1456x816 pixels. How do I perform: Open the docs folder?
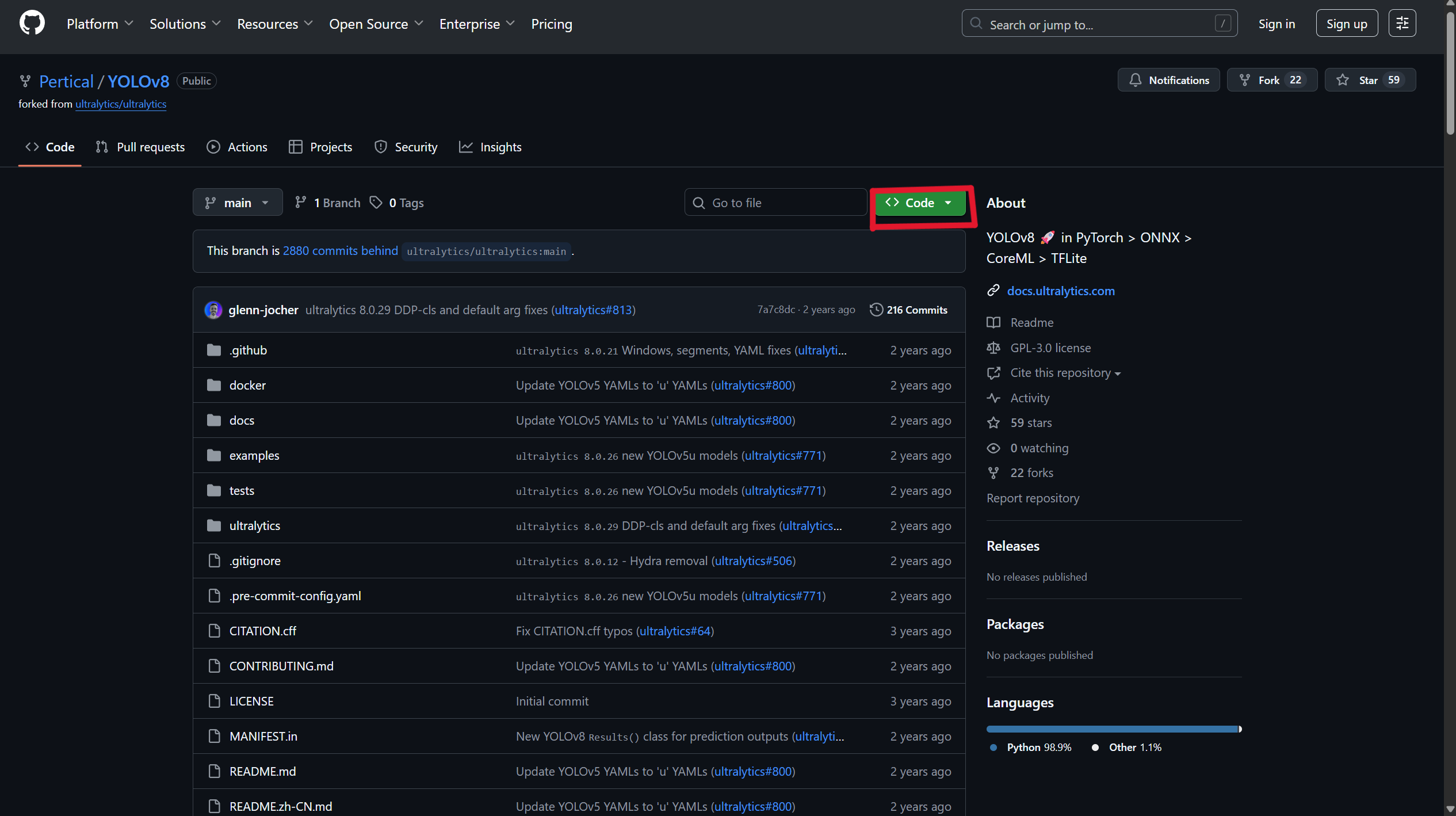[x=242, y=420]
